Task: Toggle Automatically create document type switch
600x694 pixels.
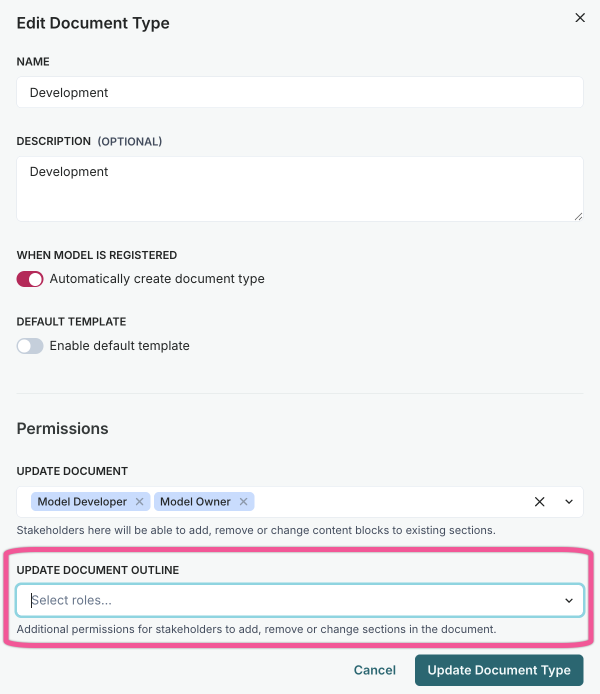Action: tap(30, 279)
